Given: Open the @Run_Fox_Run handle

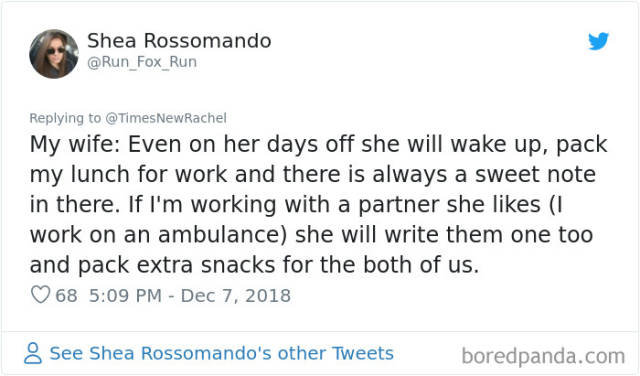Looking at the screenshot, I should click(142, 62).
